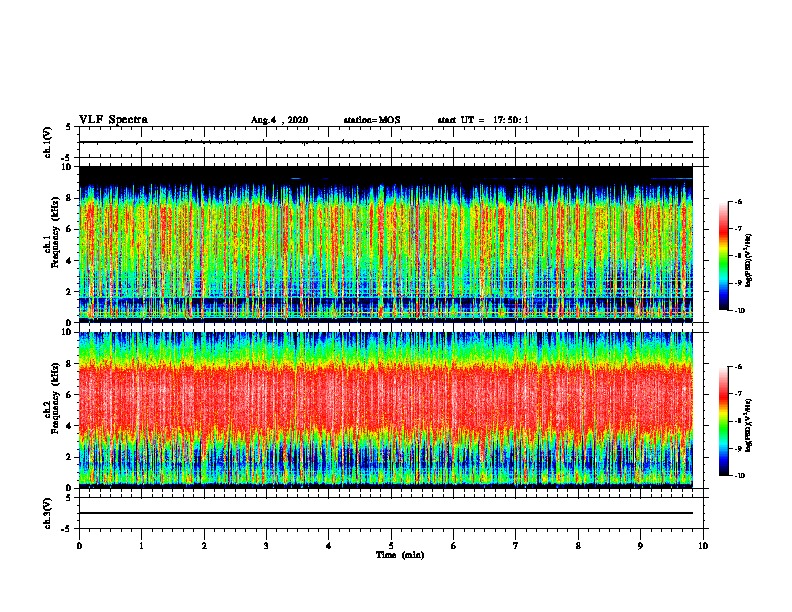The image size is (792, 612).
Task: Click time axis tick label "1"
Action: point(141,545)
